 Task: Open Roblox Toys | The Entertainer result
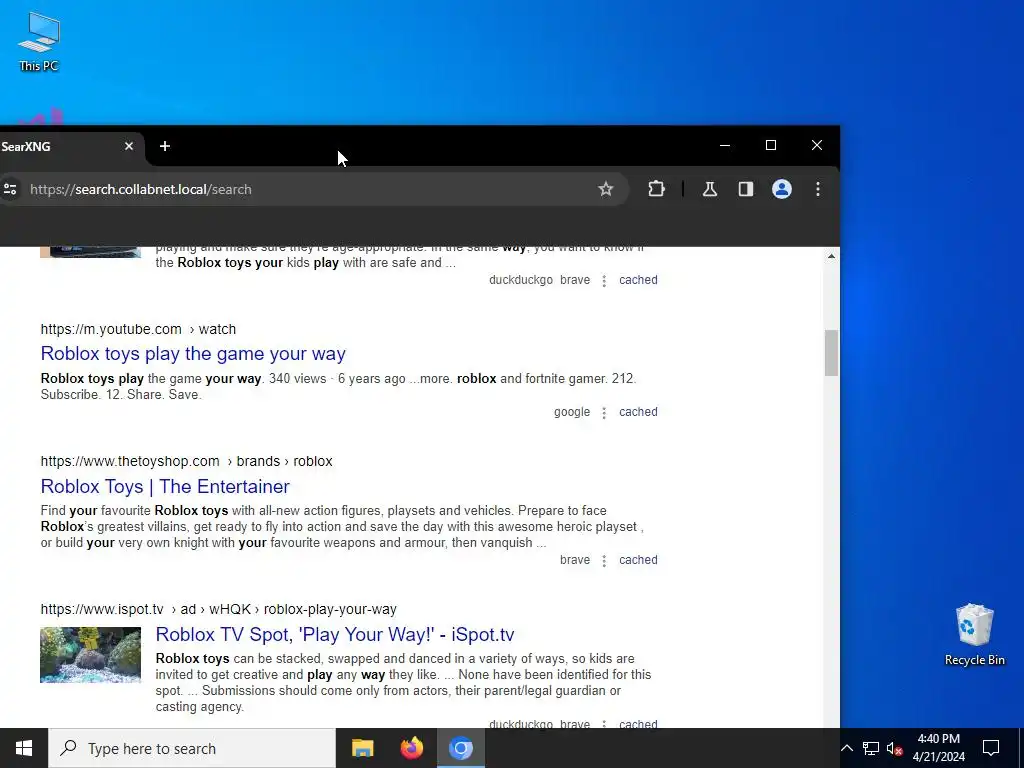(x=165, y=487)
